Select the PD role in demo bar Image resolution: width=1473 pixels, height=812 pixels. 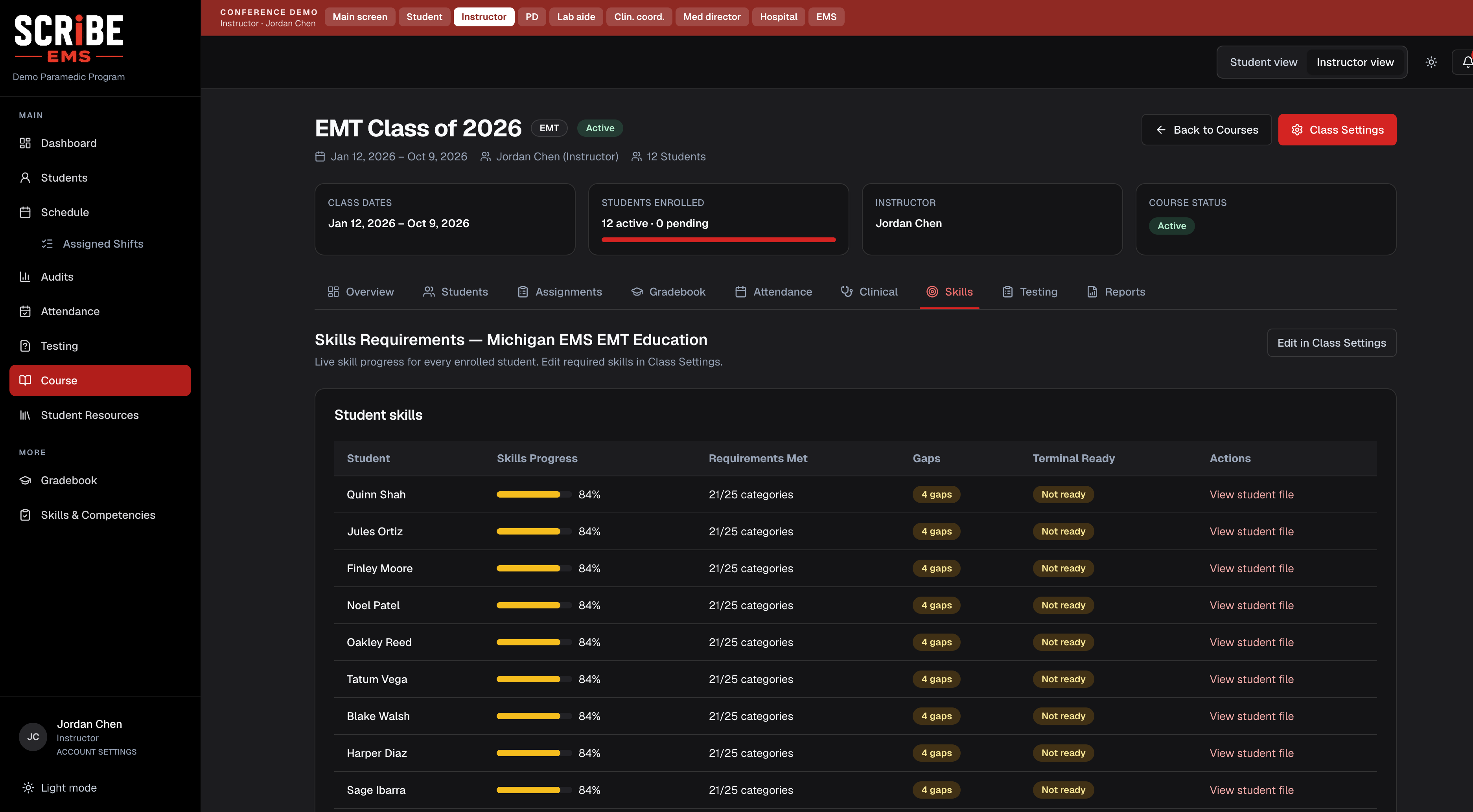[532, 17]
